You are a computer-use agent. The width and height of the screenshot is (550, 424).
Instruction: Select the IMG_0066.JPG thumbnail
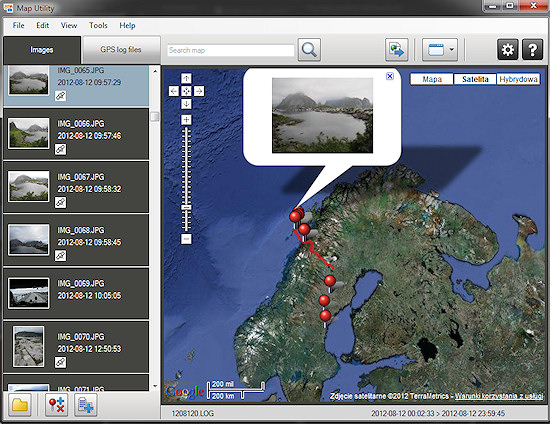pos(29,134)
